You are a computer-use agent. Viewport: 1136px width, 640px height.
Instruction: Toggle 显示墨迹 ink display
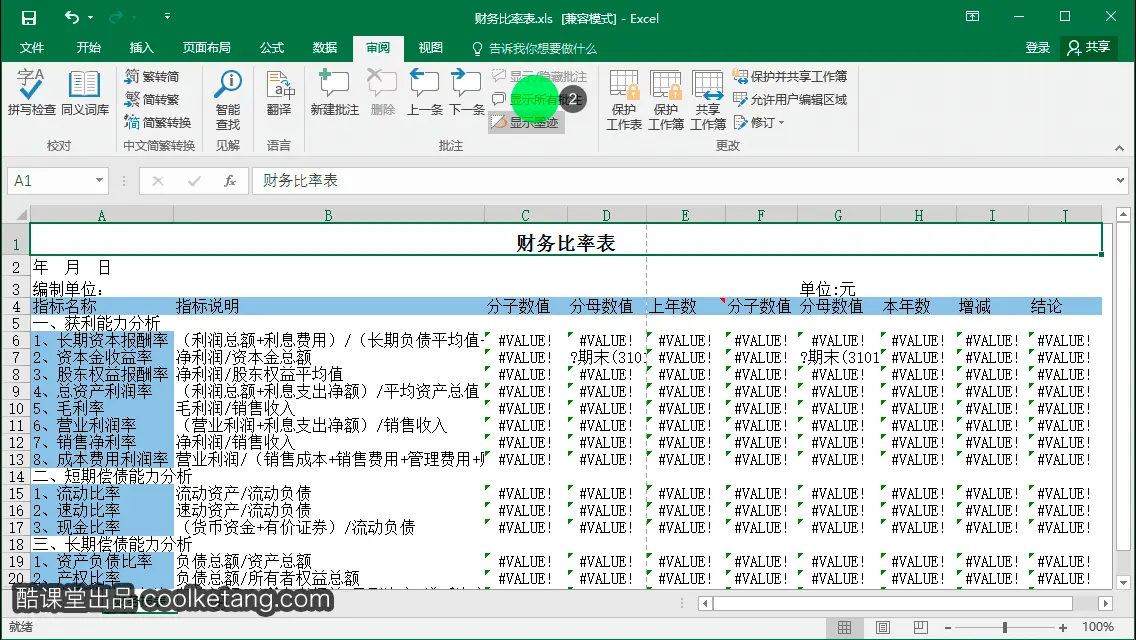526,122
